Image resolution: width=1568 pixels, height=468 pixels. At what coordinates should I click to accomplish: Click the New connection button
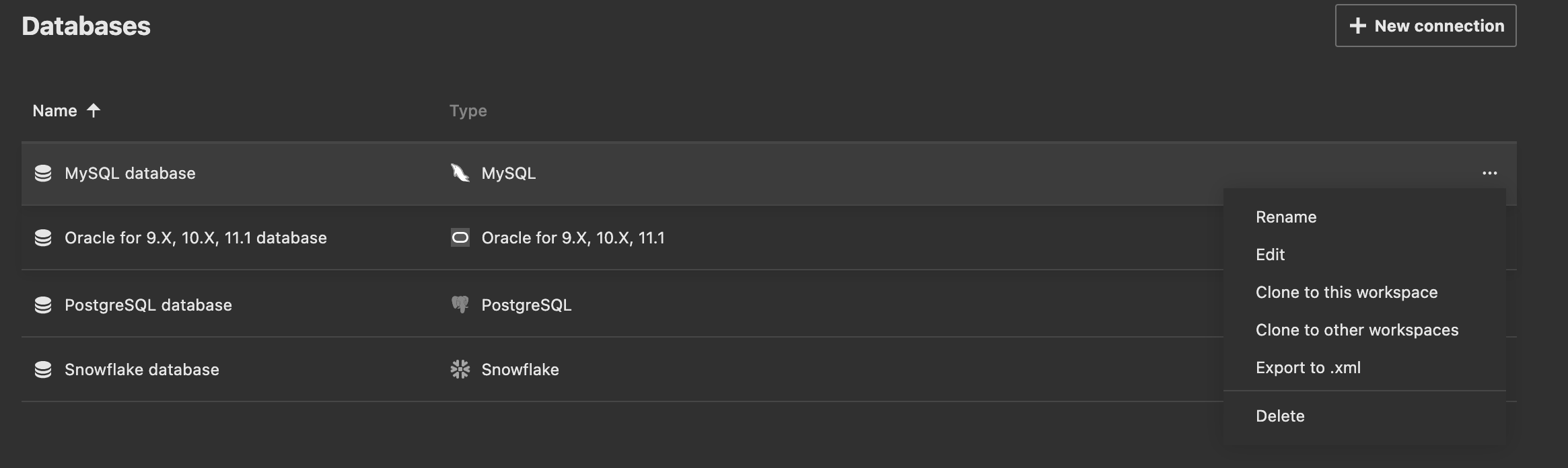1425,26
